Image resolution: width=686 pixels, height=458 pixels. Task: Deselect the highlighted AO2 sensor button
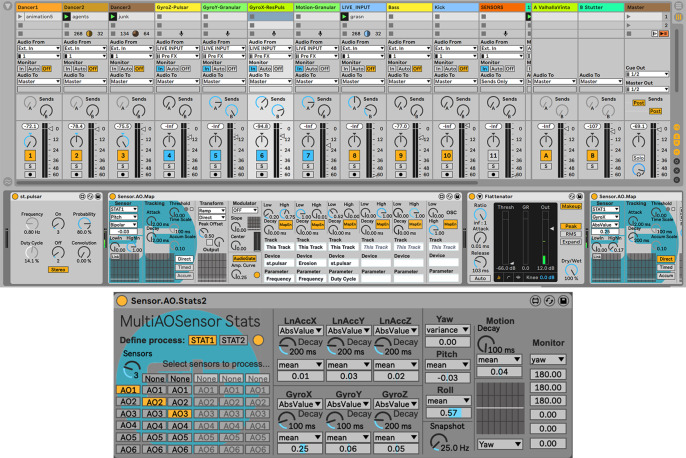click(x=154, y=402)
